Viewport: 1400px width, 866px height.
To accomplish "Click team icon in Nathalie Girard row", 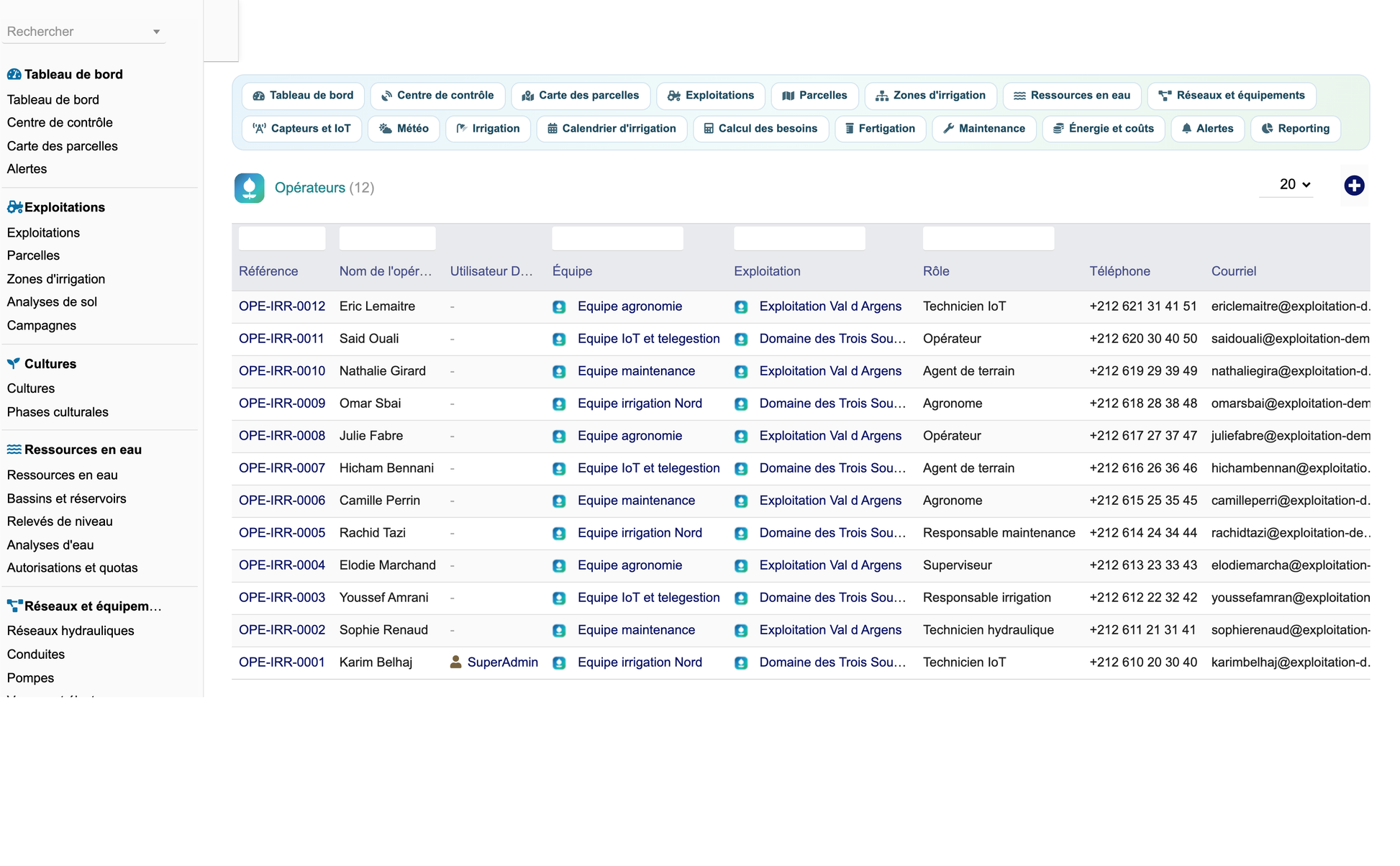I will (x=559, y=372).
